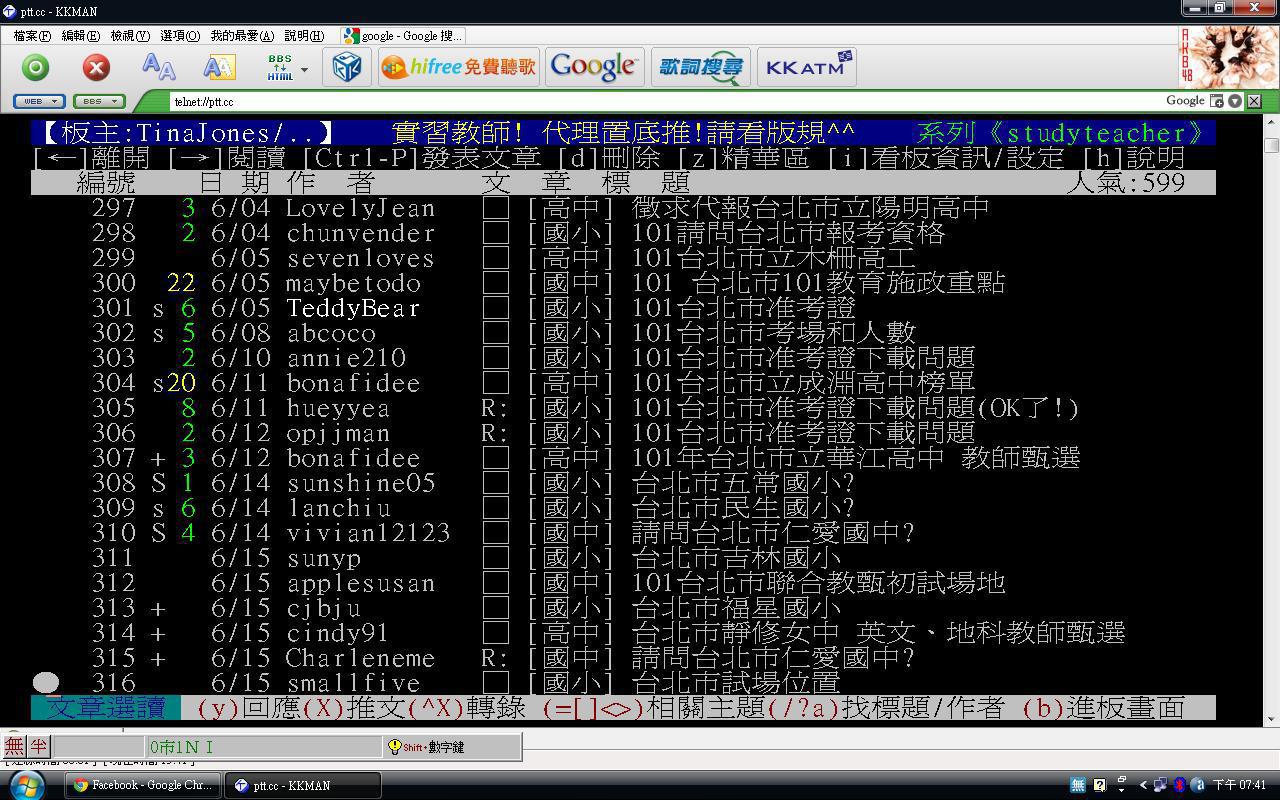
Task: Expand the BBS mode dropdown
Action: pos(99,101)
